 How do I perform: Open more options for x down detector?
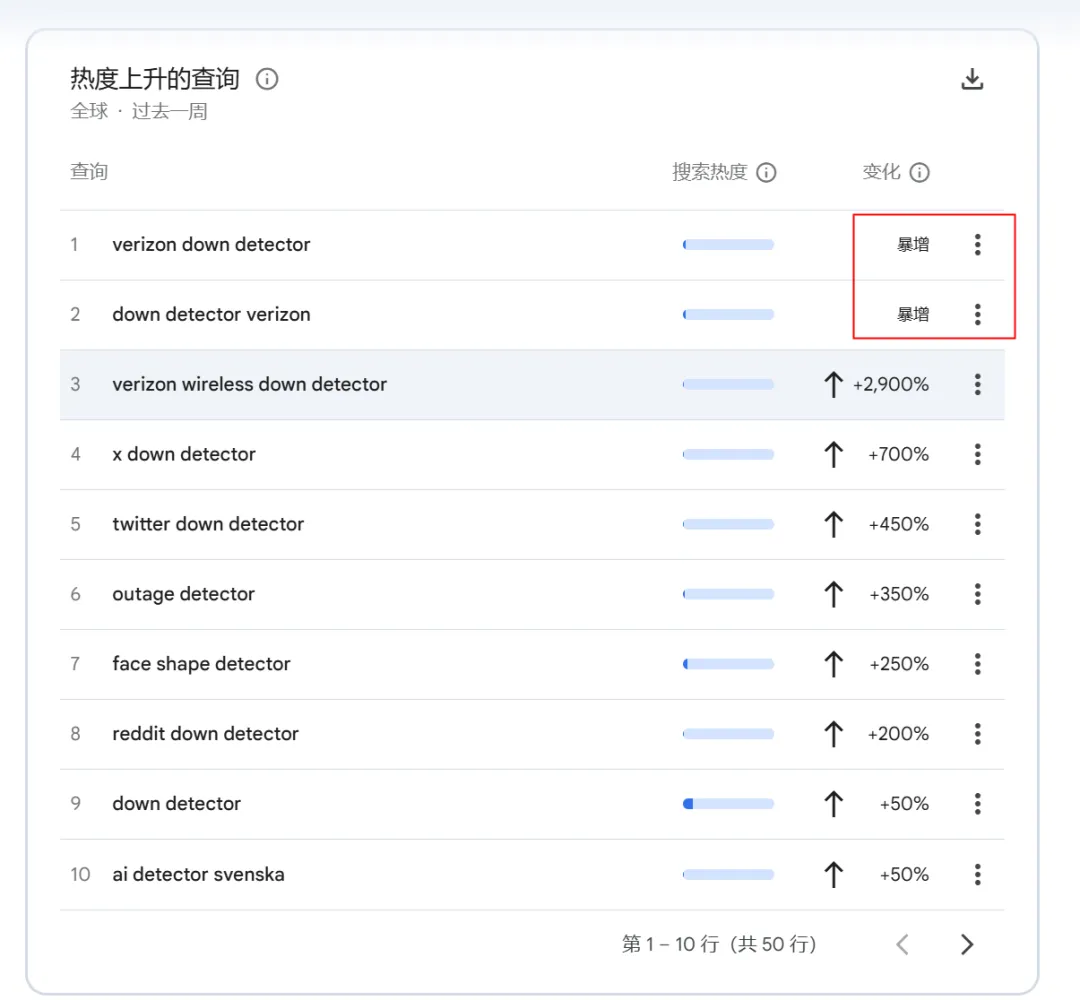(977, 454)
